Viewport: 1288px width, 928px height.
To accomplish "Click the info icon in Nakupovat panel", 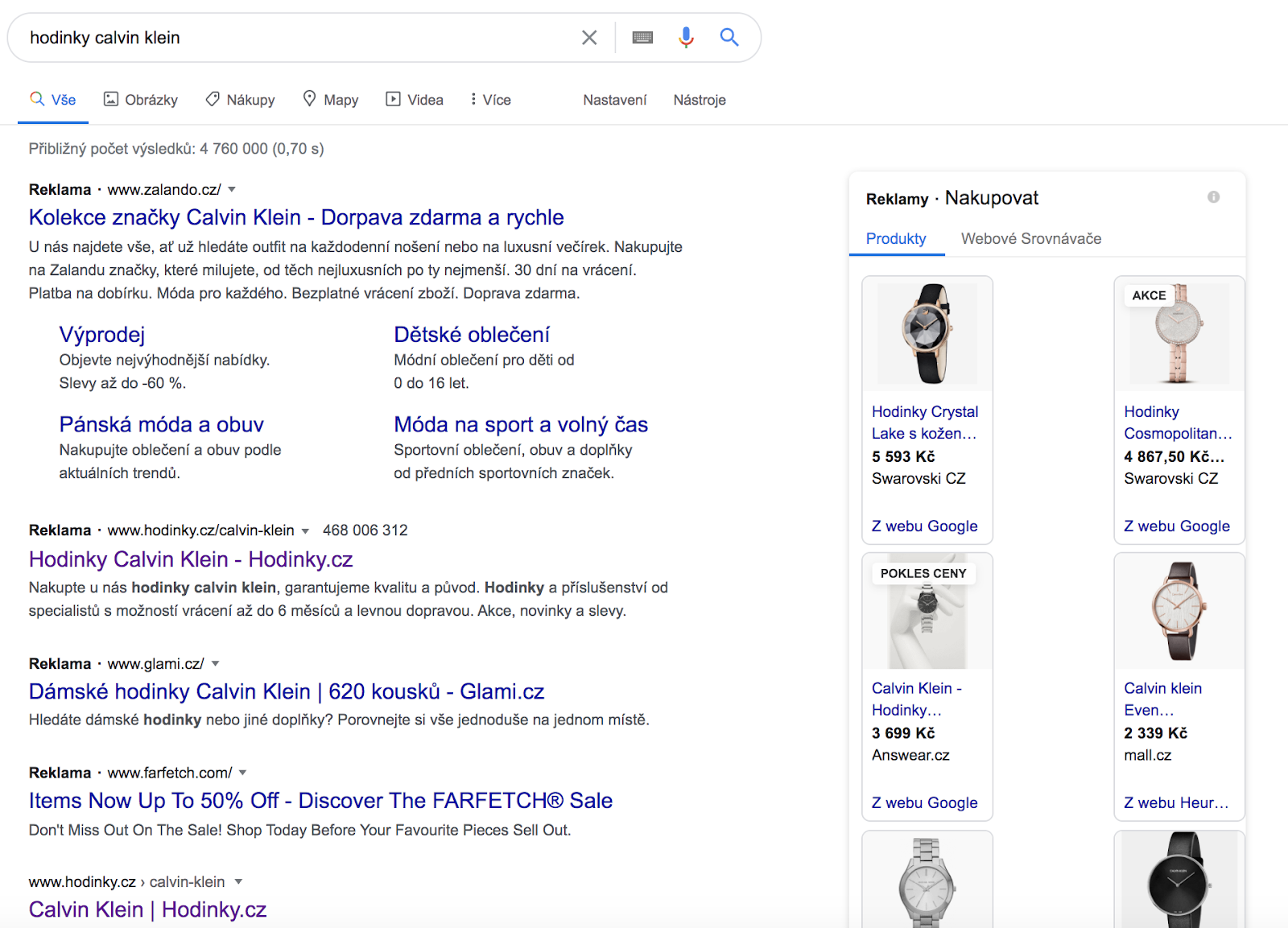I will [x=1213, y=197].
